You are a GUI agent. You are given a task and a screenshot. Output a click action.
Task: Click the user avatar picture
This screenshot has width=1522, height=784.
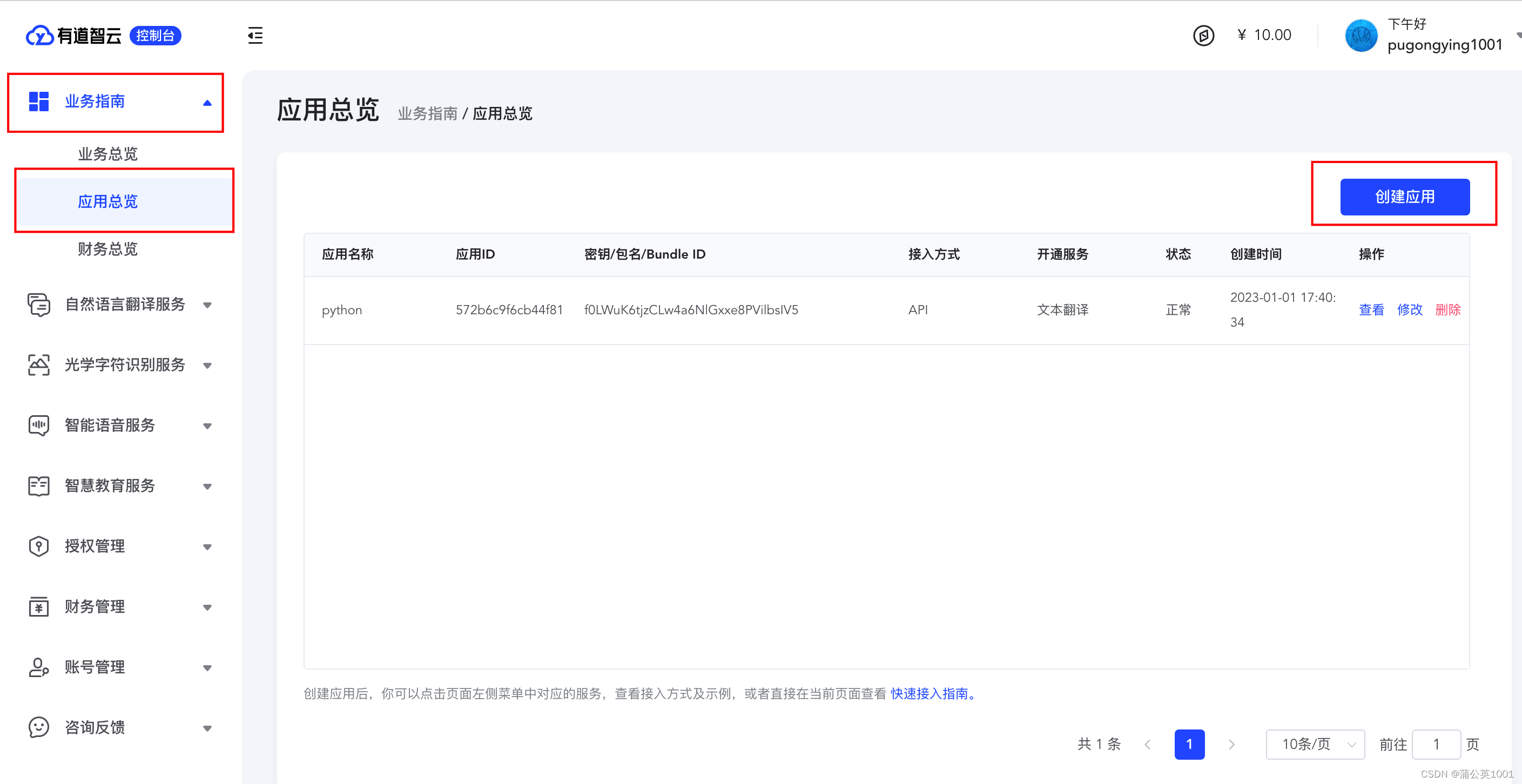pyautogui.click(x=1361, y=36)
